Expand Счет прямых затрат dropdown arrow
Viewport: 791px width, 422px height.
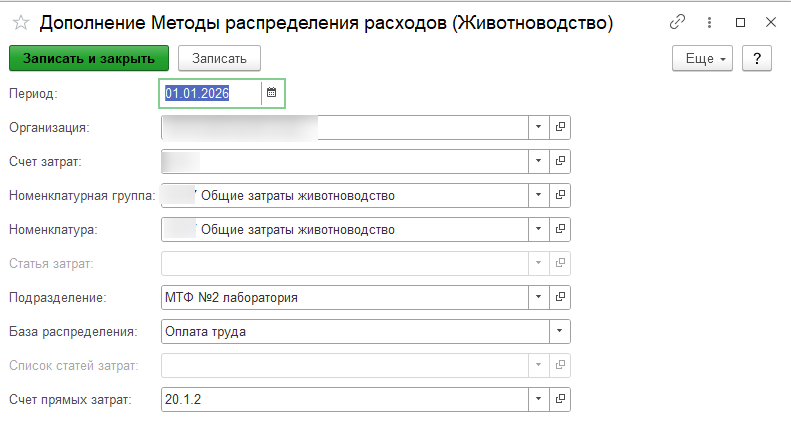point(539,399)
